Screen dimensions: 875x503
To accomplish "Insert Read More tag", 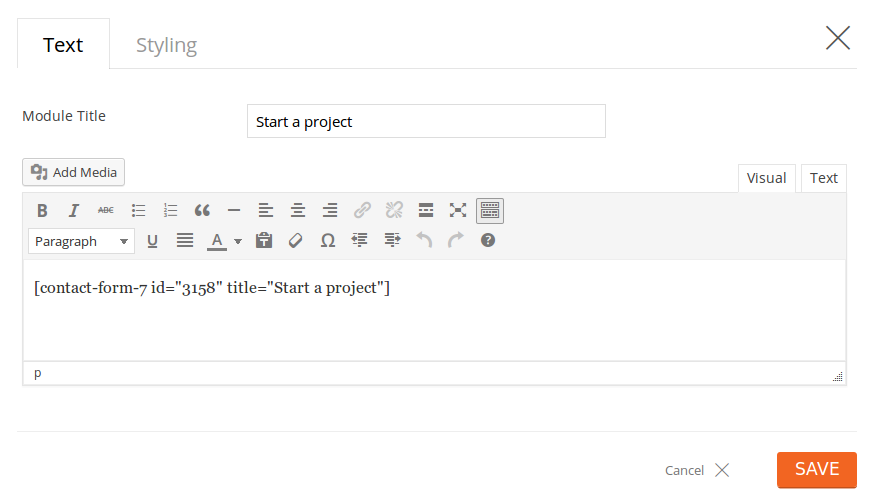I will [x=426, y=210].
